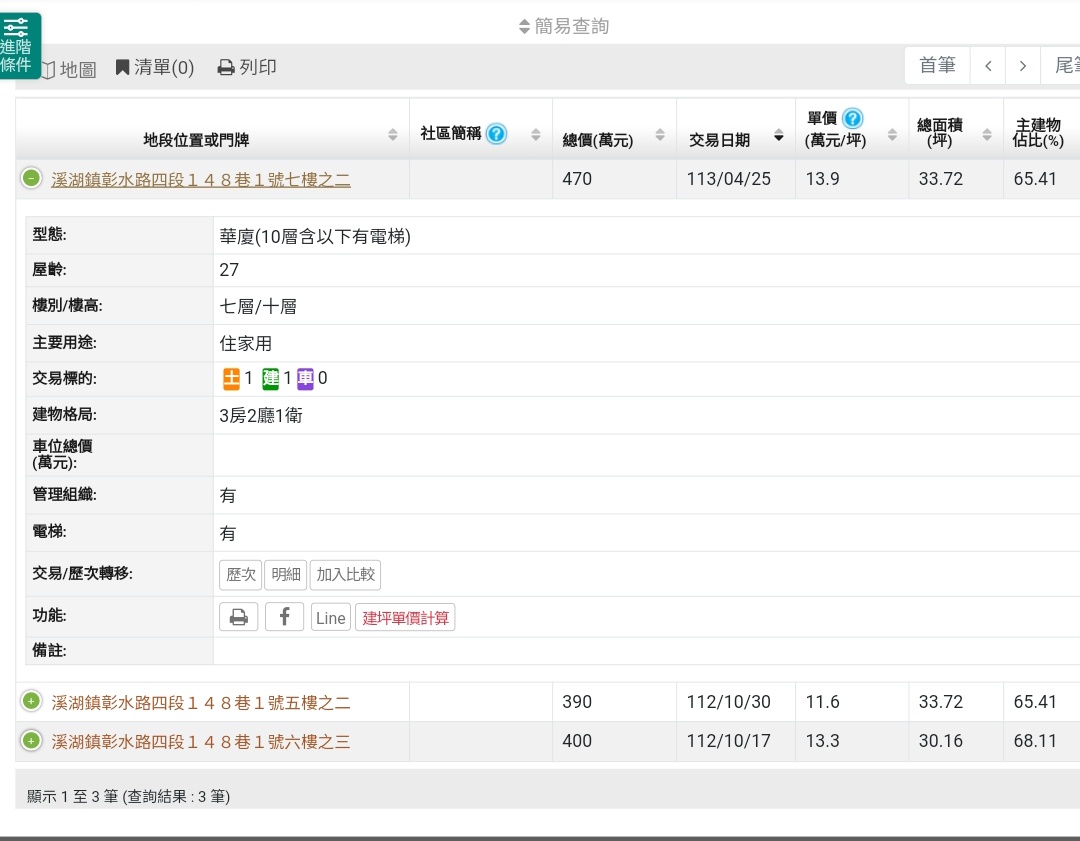
Task: Click the 建坪單價計算 button
Action: [405, 618]
